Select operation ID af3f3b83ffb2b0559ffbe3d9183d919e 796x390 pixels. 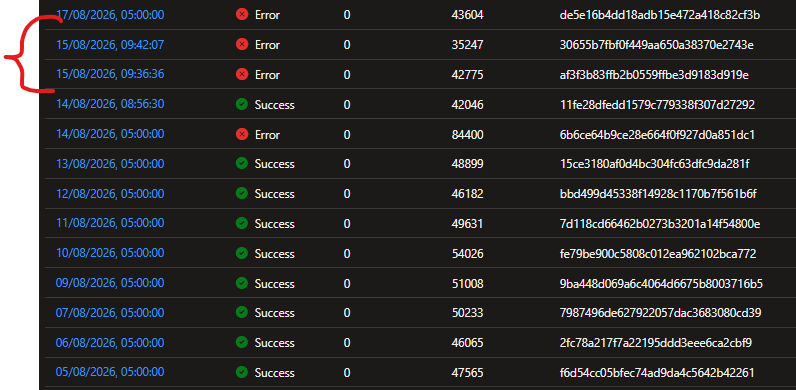coord(654,75)
